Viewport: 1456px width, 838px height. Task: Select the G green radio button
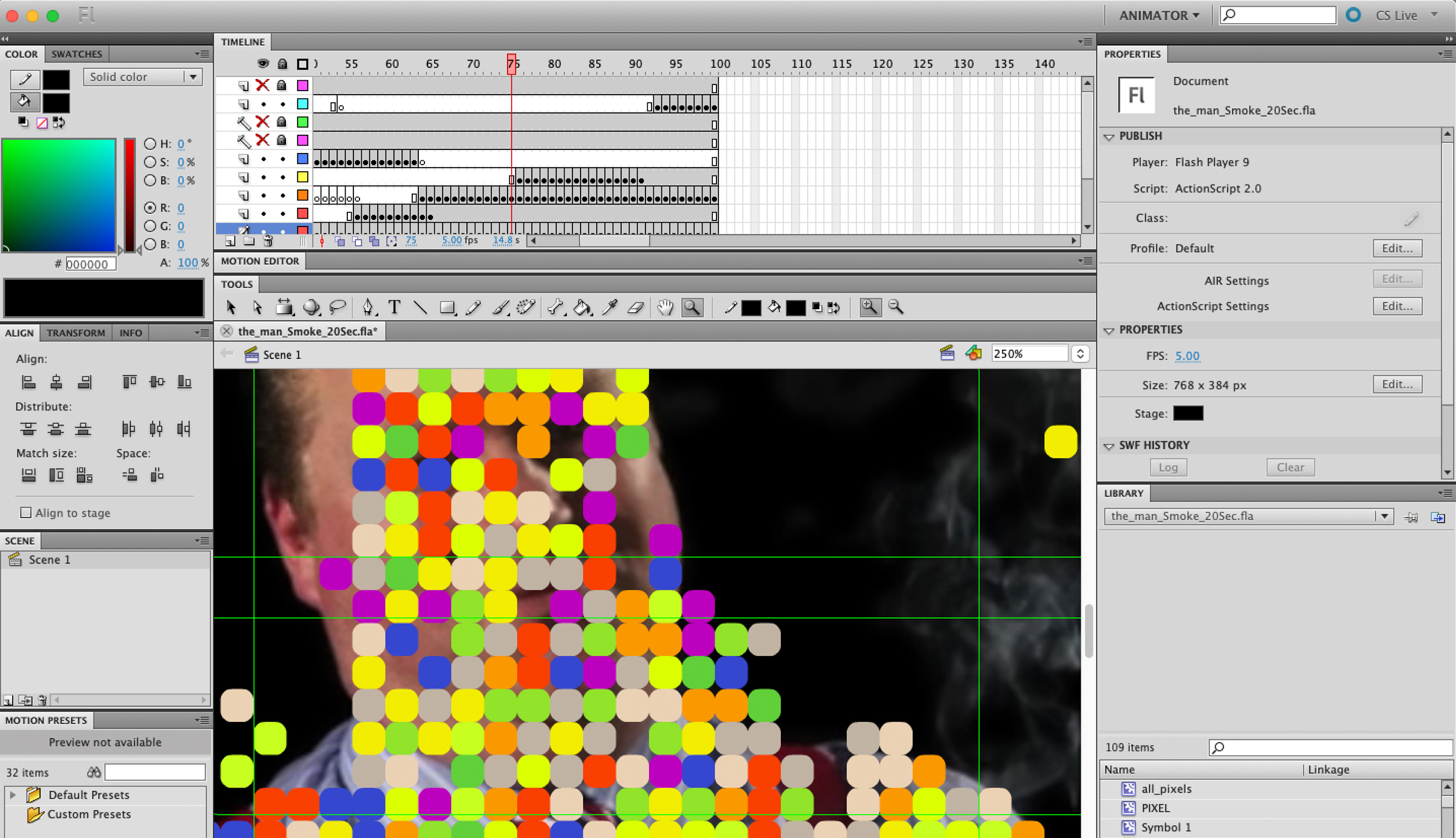tap(150, 226)
